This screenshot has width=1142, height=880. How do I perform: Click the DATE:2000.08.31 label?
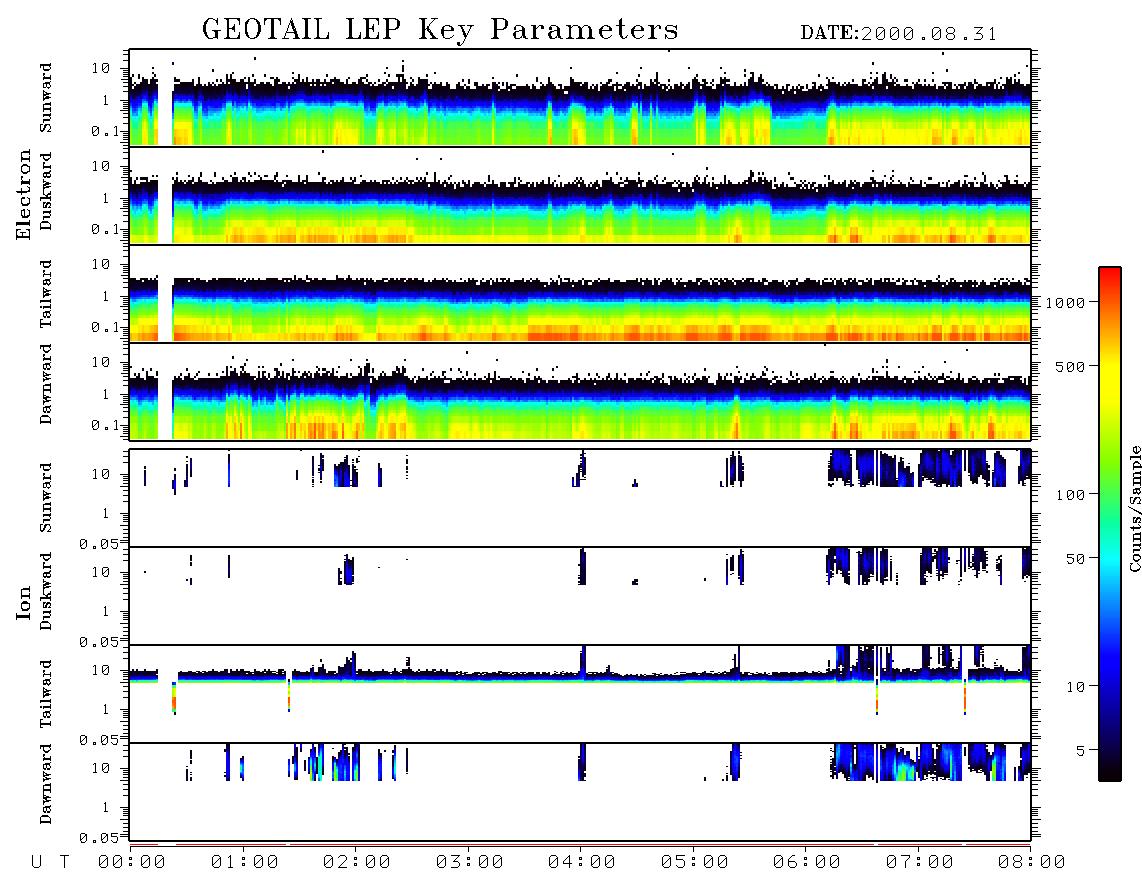click(x=899, y=34)
